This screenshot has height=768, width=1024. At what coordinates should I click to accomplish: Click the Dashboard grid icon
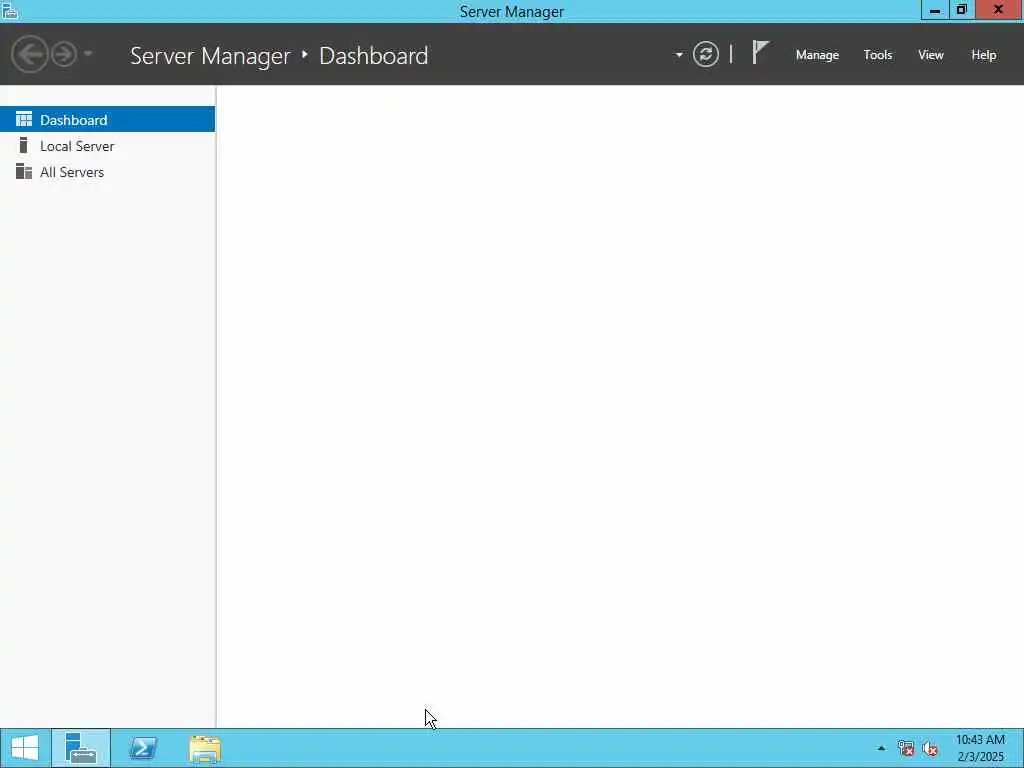click(x=24, y=119)
